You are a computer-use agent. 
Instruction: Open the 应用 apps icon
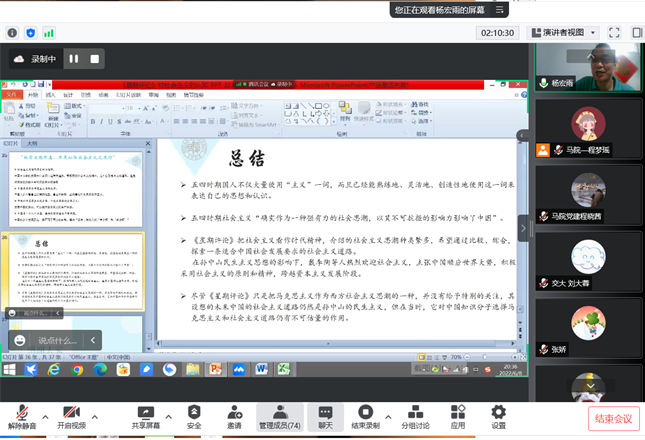tap(458, 413)
